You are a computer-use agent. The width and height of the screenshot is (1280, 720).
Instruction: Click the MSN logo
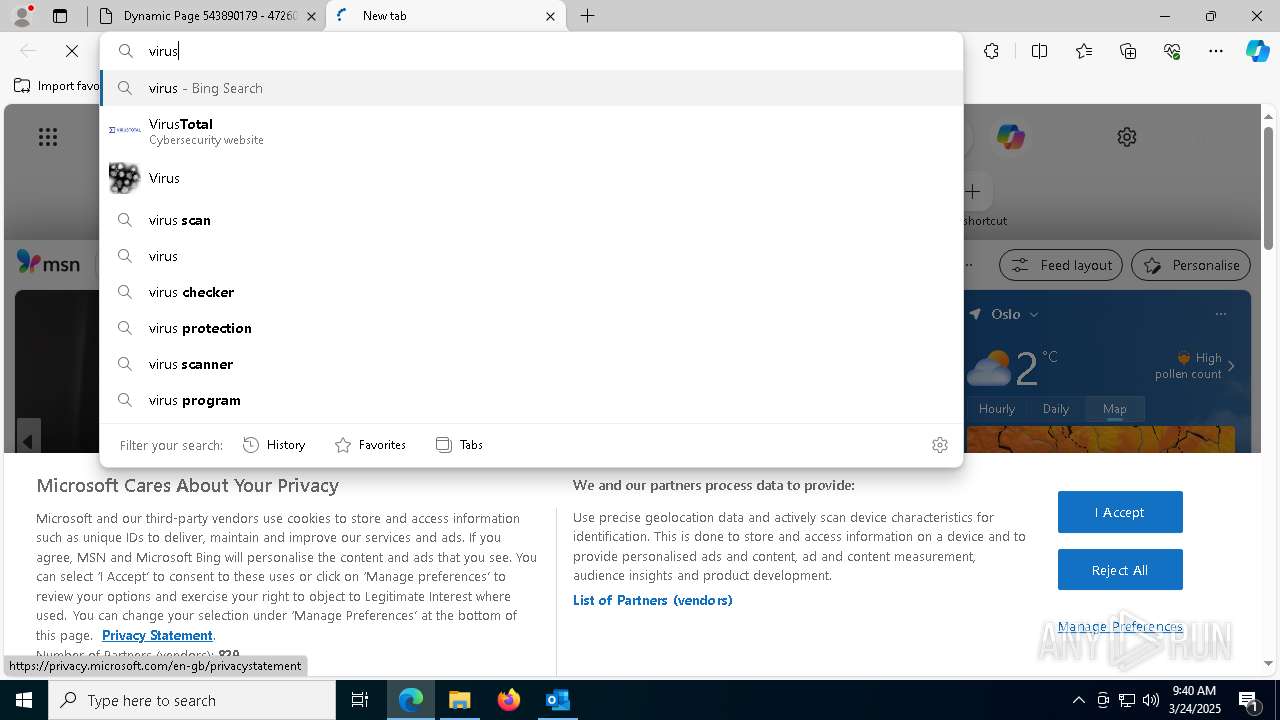pyautogui.click(x=49, y=263)
